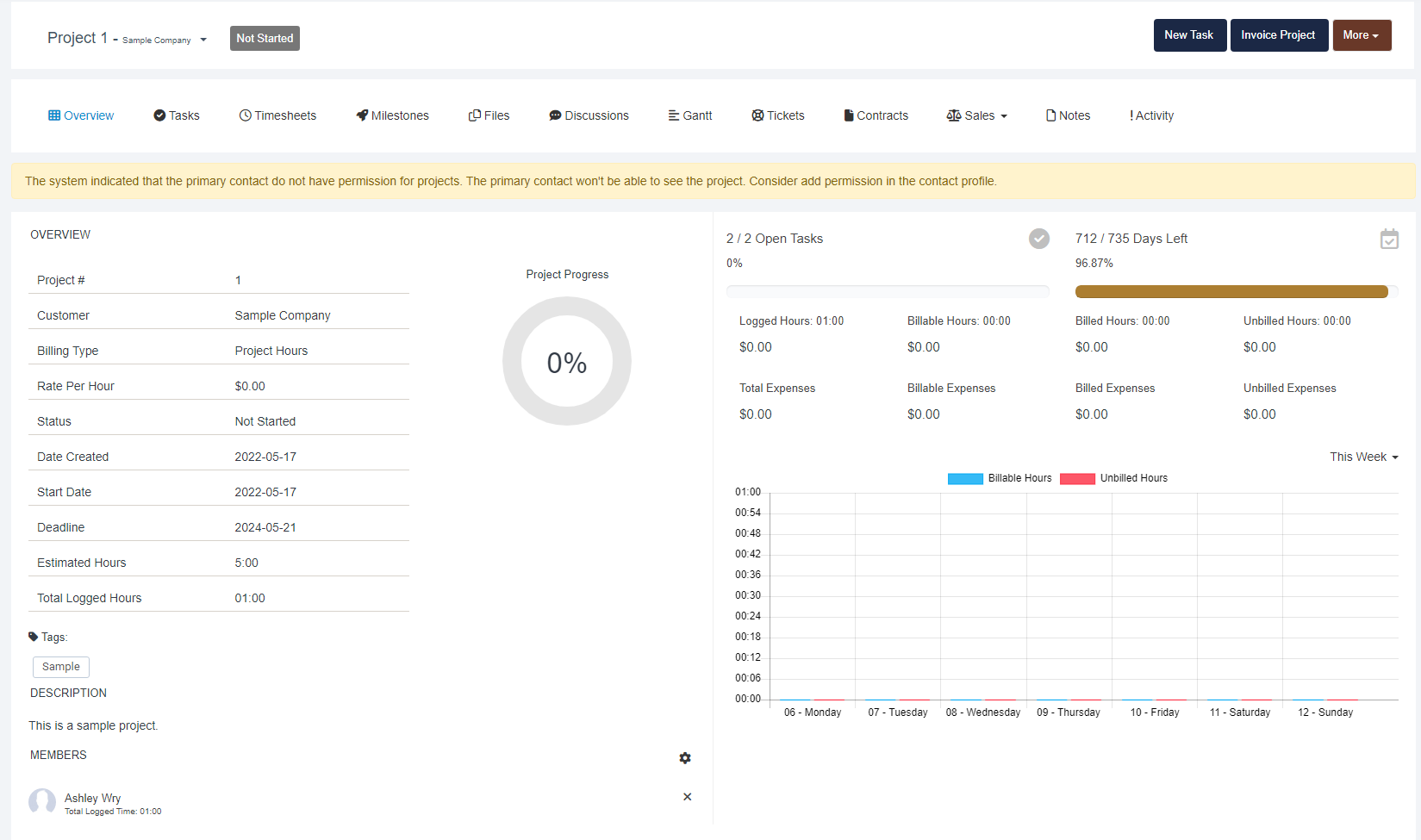Viewport: 1421px width, 840px height.
Task: Open the This Week range dropdown
Action: click(x=1363, y=457)
